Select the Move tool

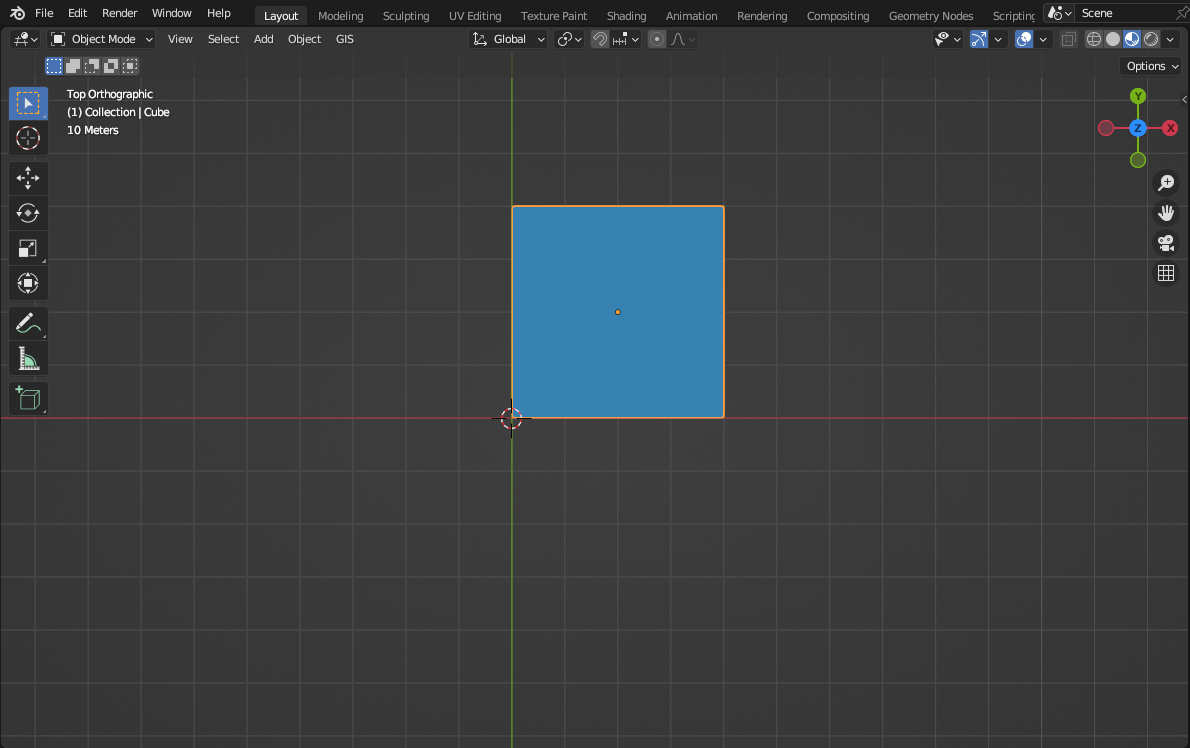point(28,178)
